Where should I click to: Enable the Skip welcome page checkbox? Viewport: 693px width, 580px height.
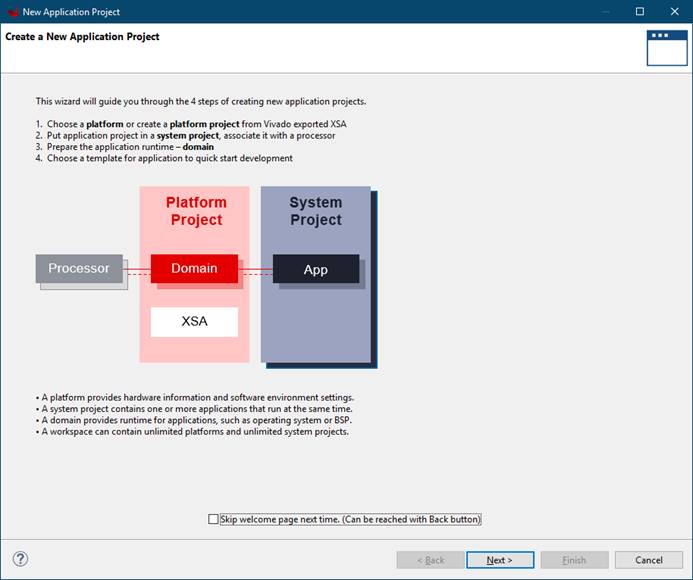pyautogui.click(x=213, y=519)
